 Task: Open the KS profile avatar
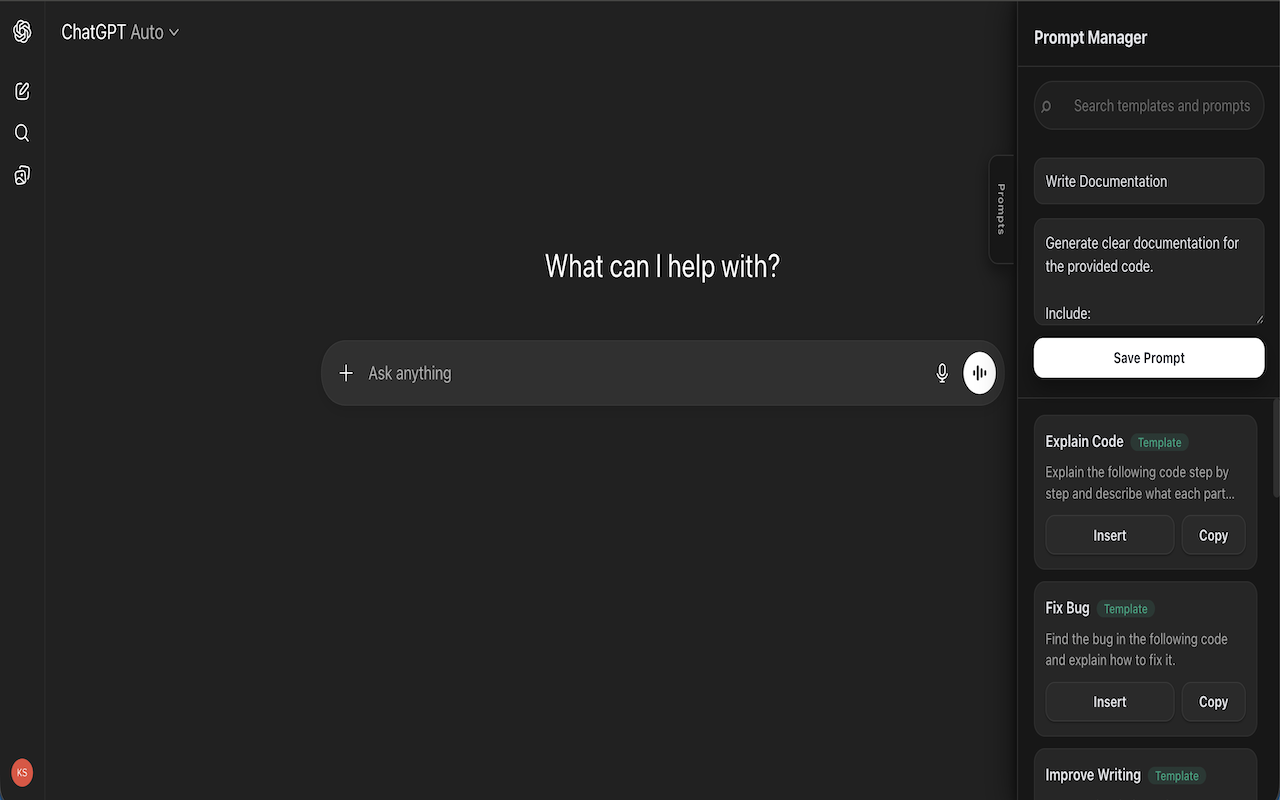pos(22,772)
